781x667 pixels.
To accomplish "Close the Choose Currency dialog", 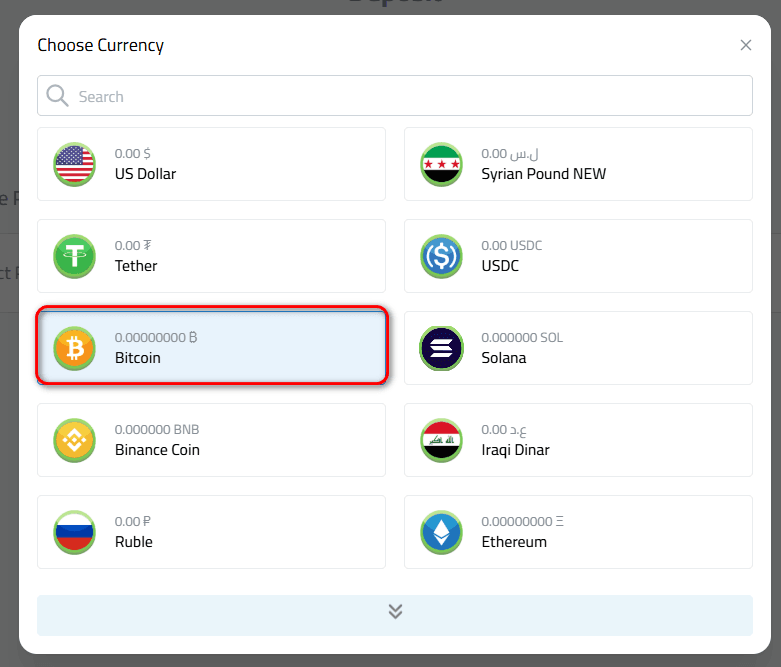I will [x=746, y=45].
